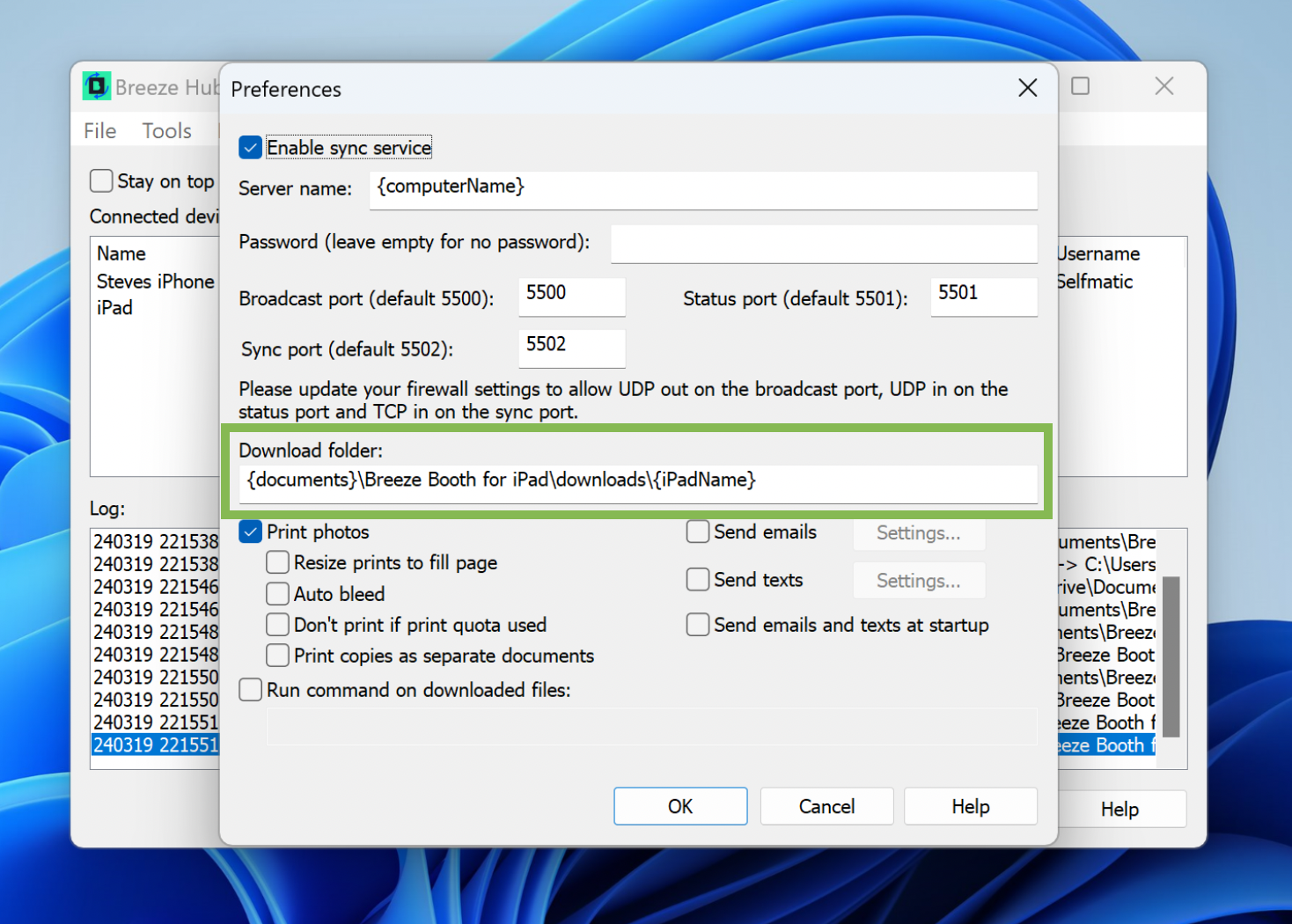Click the Server name input field
Image resolution: width=1292 pixels, height=924 pixels.
pyautogui.click(x=702, y=189)
